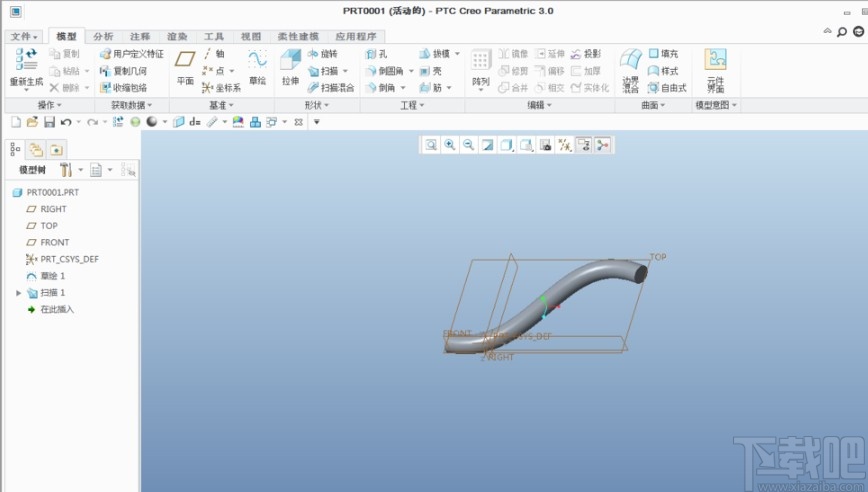This screenshot has width=868, height=492.
Task: Click the Hole (孔) feature tool
Action: (x=377, y=54)
